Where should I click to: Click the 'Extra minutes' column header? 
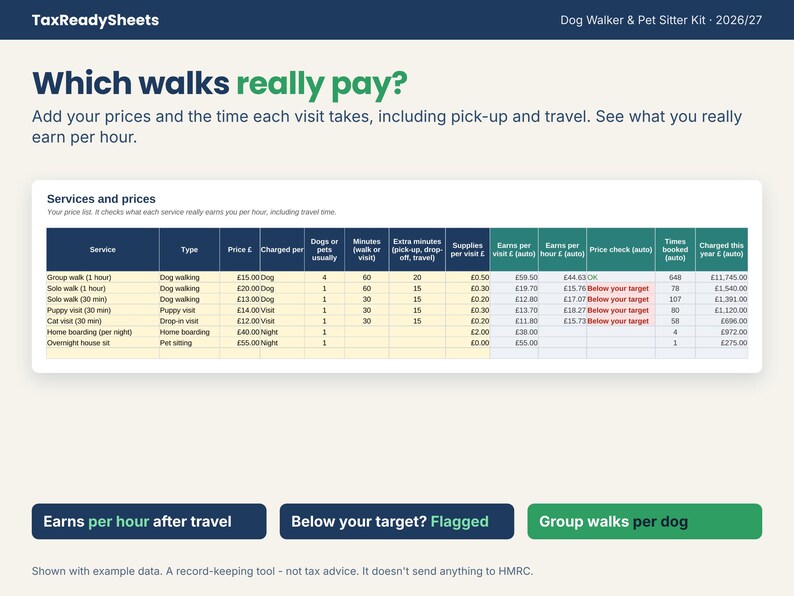(x=417, y=250)
